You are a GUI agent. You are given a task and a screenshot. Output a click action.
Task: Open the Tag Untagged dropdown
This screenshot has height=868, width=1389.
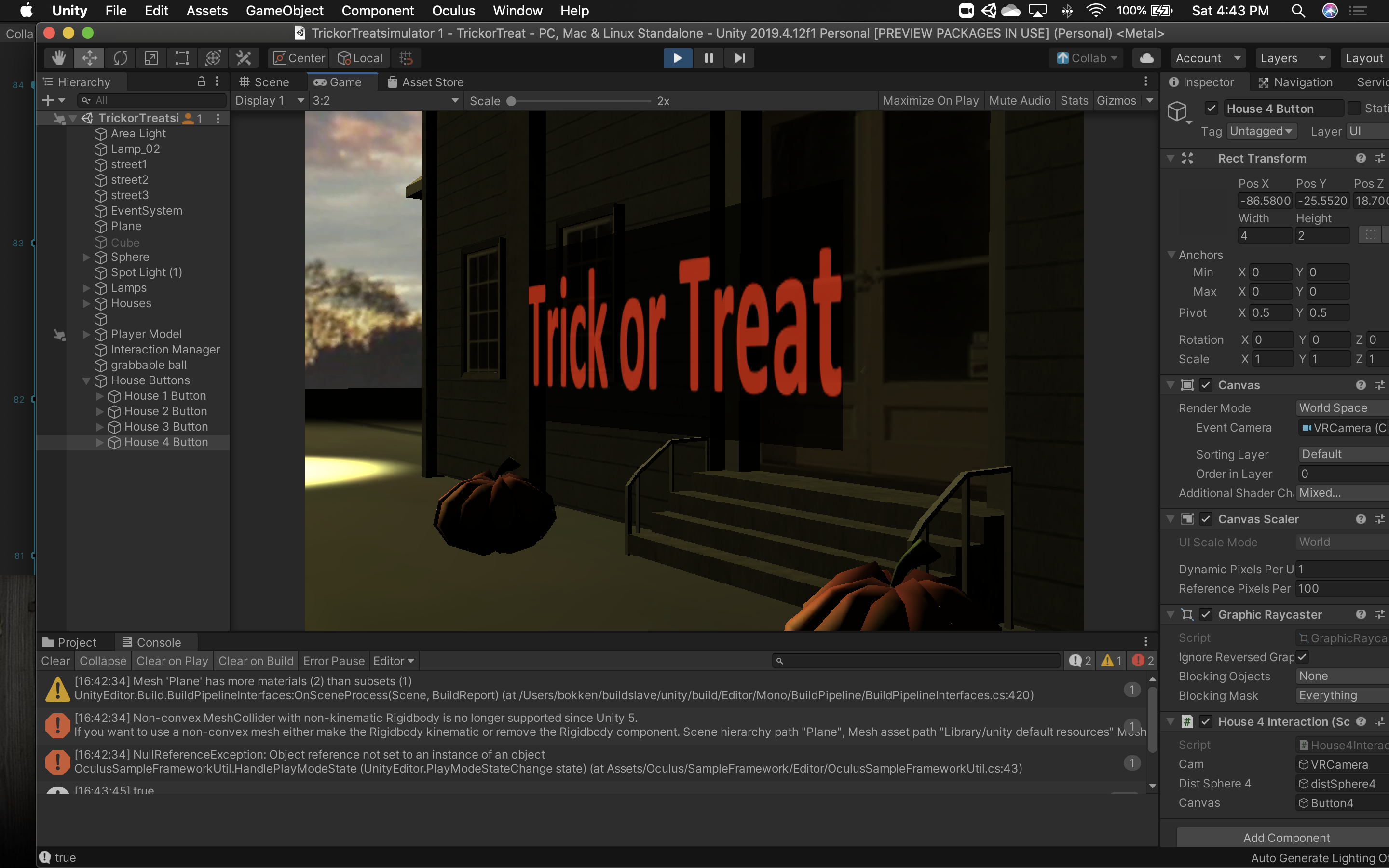[1260, 132]
